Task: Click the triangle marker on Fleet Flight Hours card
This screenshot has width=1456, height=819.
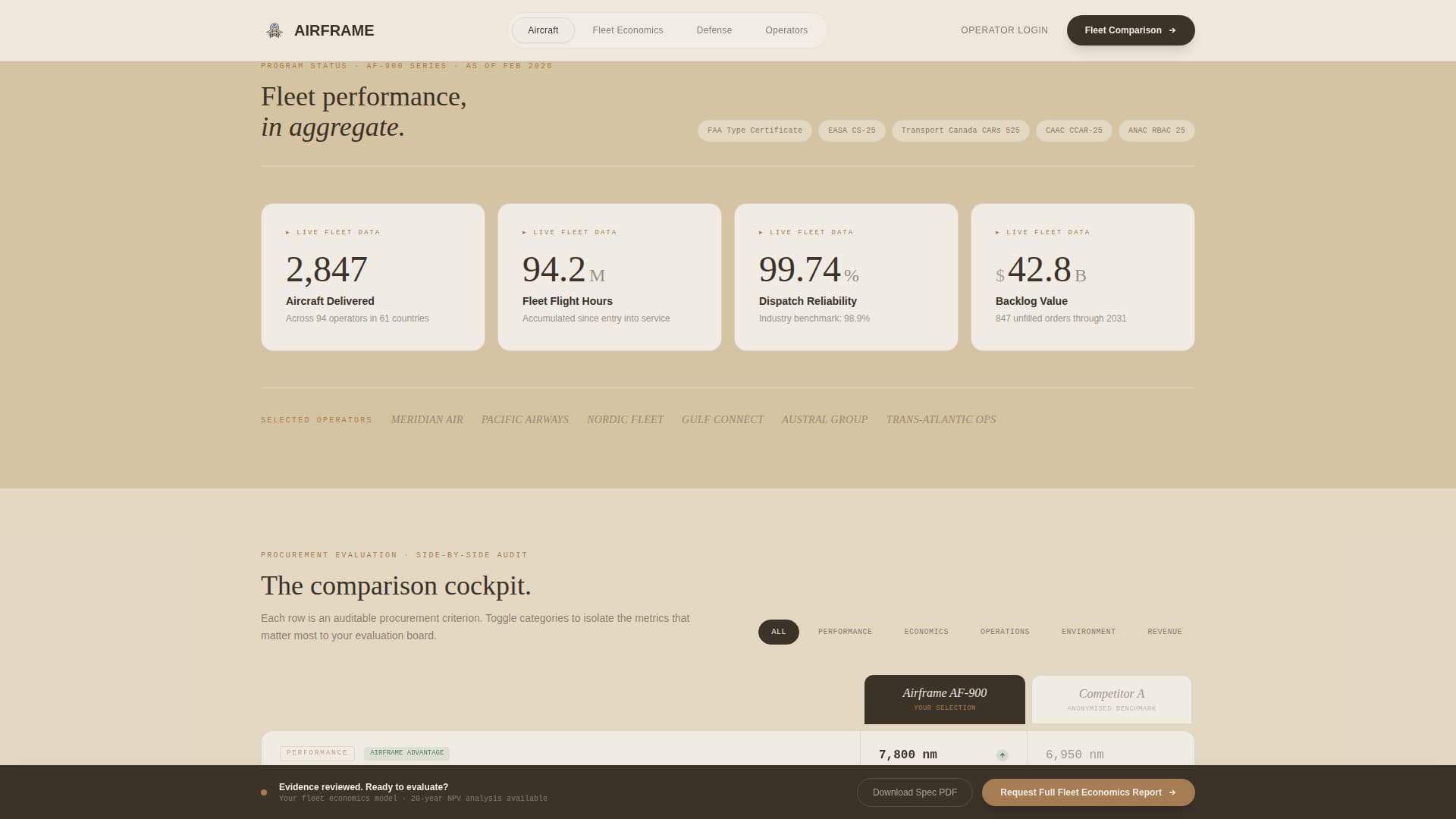Action: click(526, 232)
